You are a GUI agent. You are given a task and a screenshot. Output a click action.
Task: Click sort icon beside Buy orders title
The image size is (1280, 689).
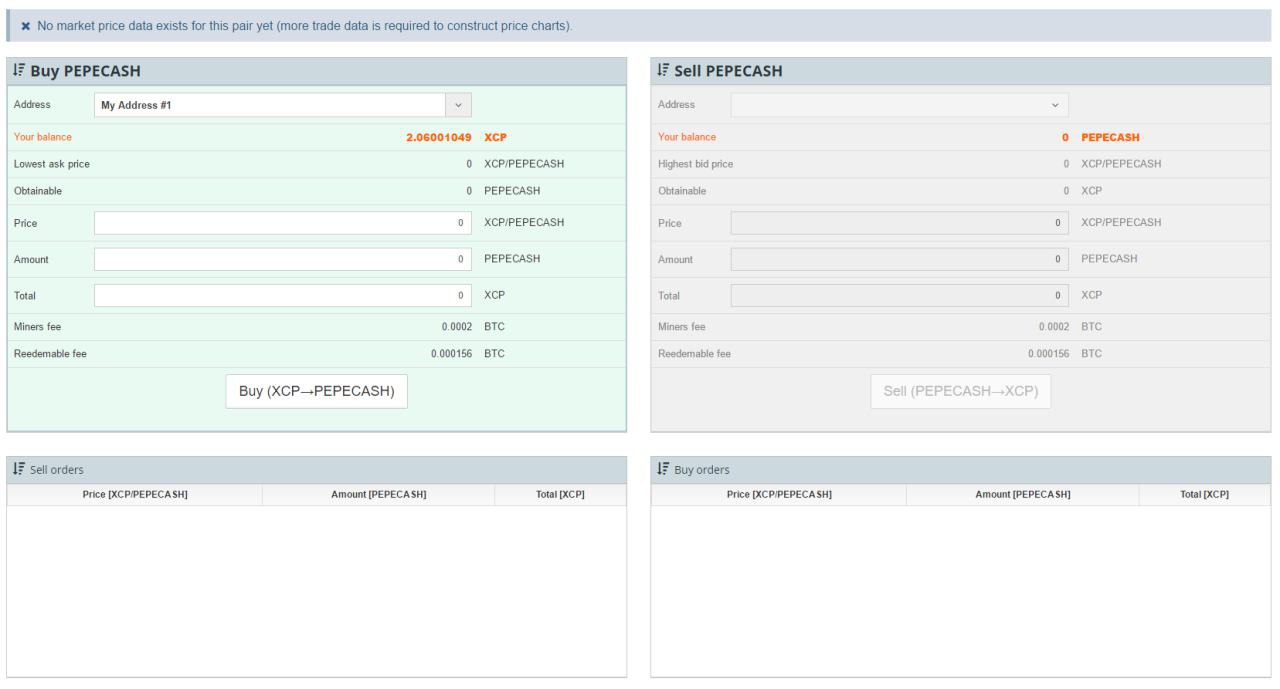click(663, 470)
